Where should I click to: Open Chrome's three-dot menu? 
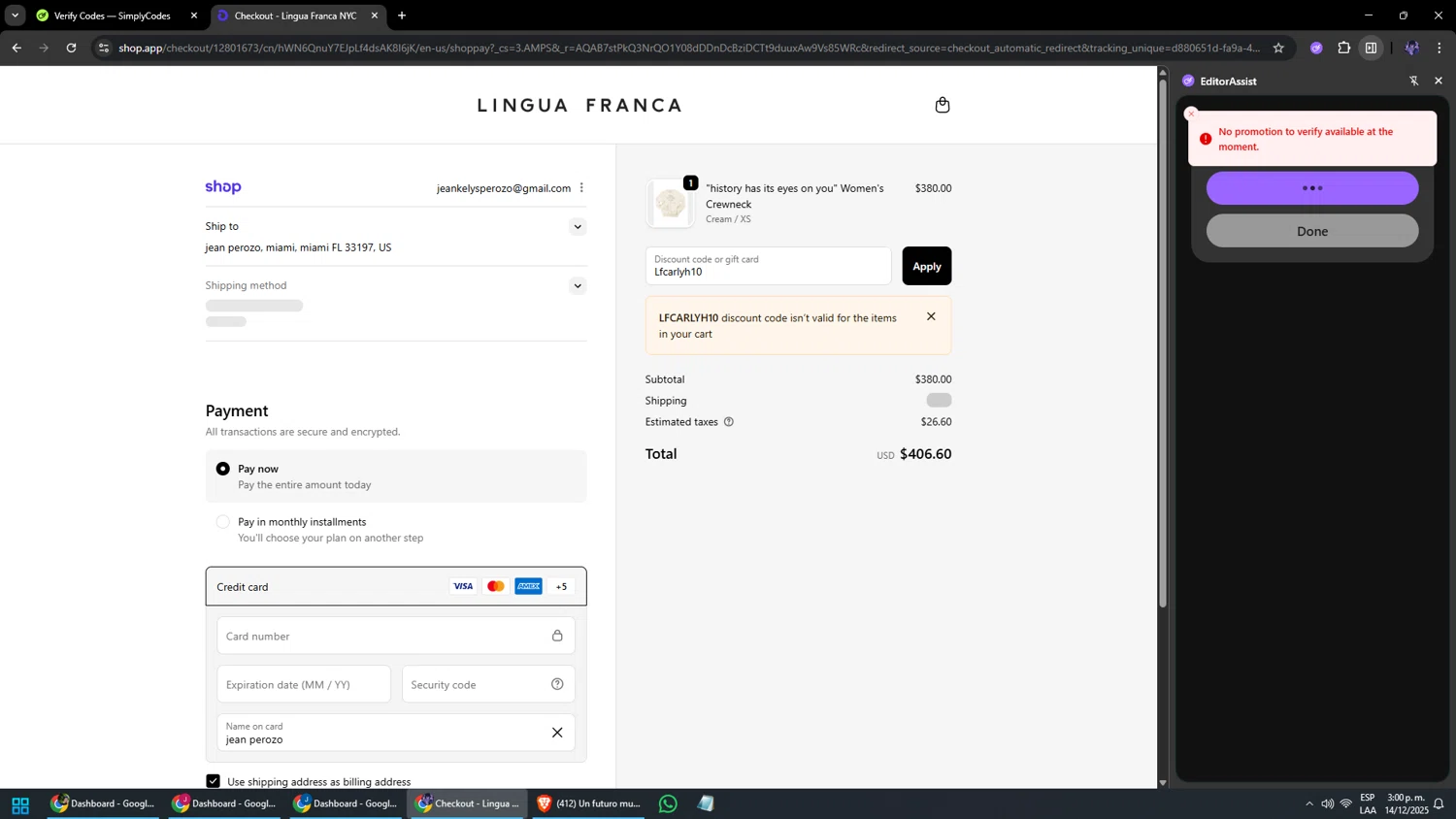[1439, 48]
